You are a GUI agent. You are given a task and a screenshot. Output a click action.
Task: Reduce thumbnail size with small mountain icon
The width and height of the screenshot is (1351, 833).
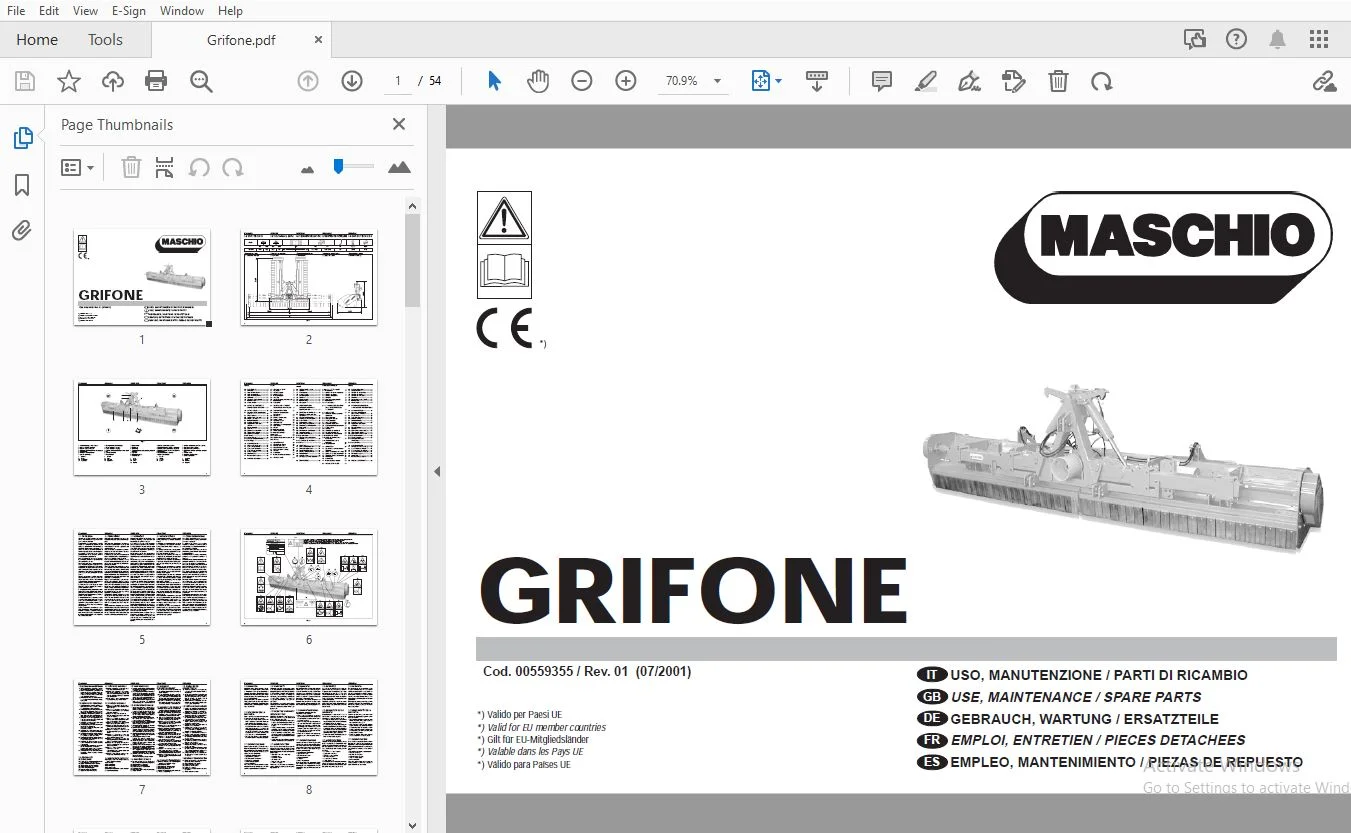pyautogui.click(x=307, y=169)
